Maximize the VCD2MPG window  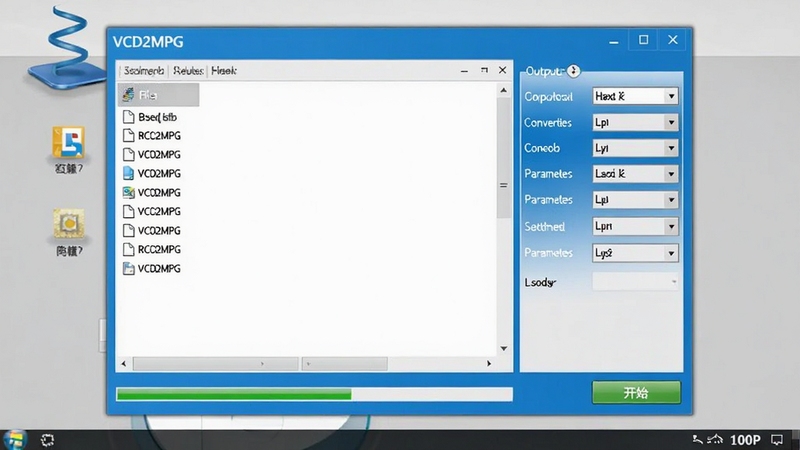click(643, 40)
